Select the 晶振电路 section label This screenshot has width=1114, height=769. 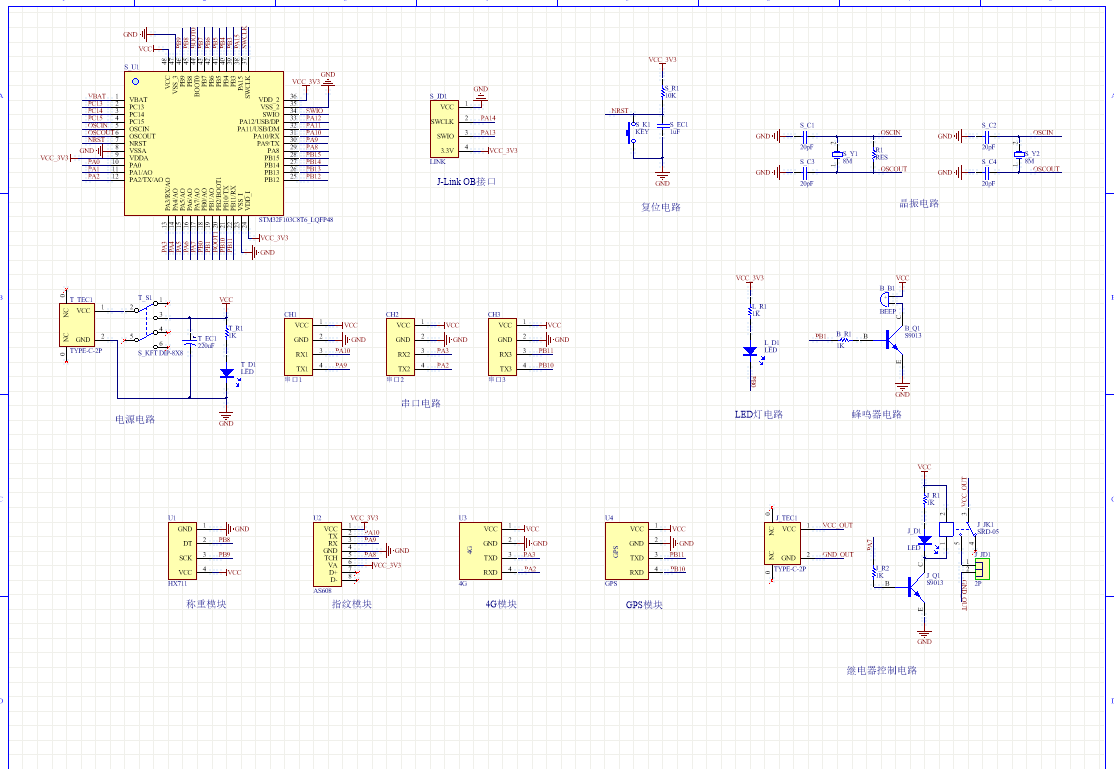pos(919,203)
